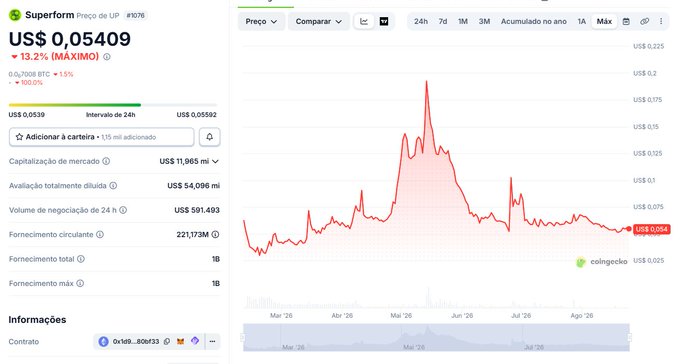The height and width of the screenshot is (364, 680).
Task: Open info icon beside Fornecimento circulante label
Action: point(100,234)
